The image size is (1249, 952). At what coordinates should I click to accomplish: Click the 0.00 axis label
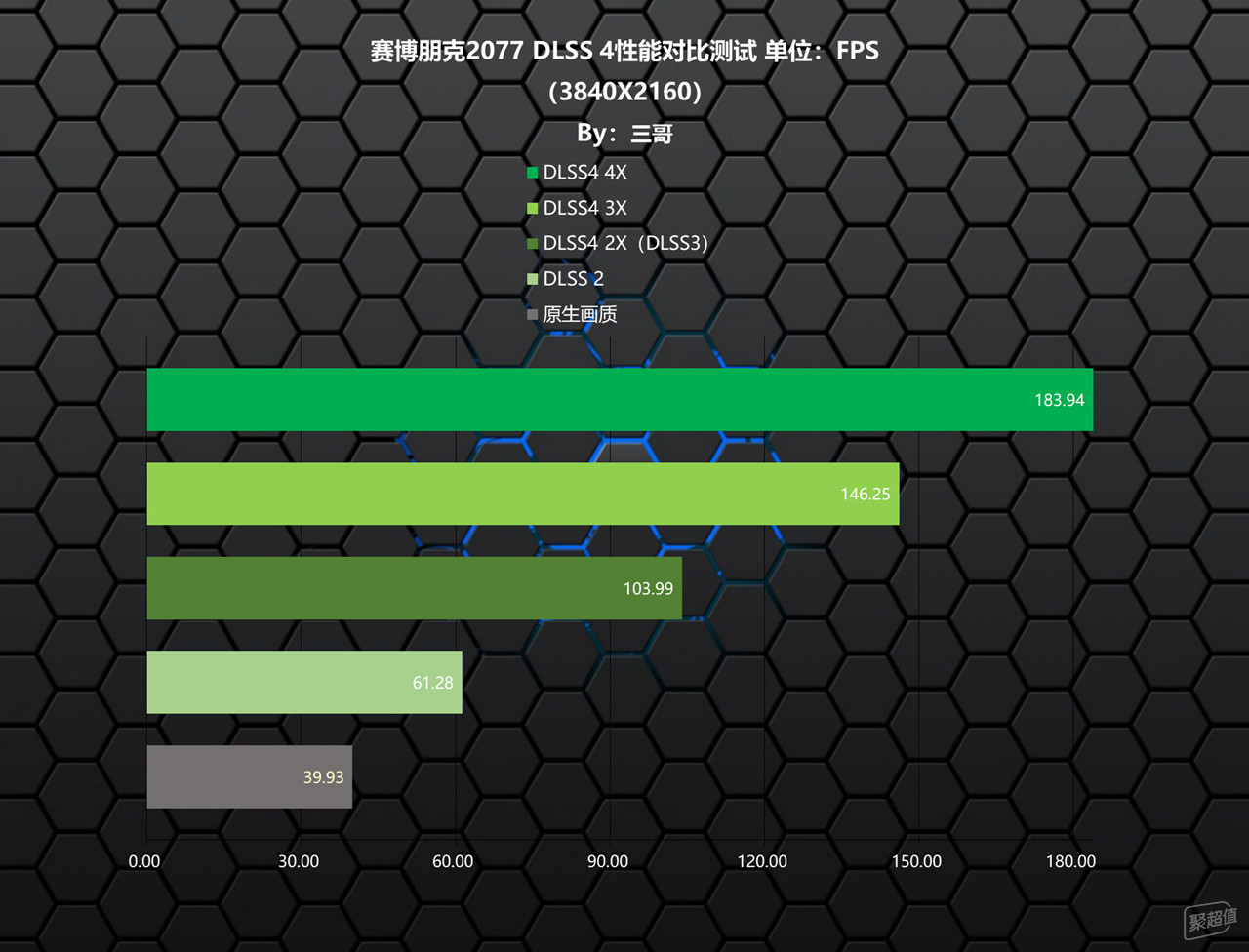(144, 861)
